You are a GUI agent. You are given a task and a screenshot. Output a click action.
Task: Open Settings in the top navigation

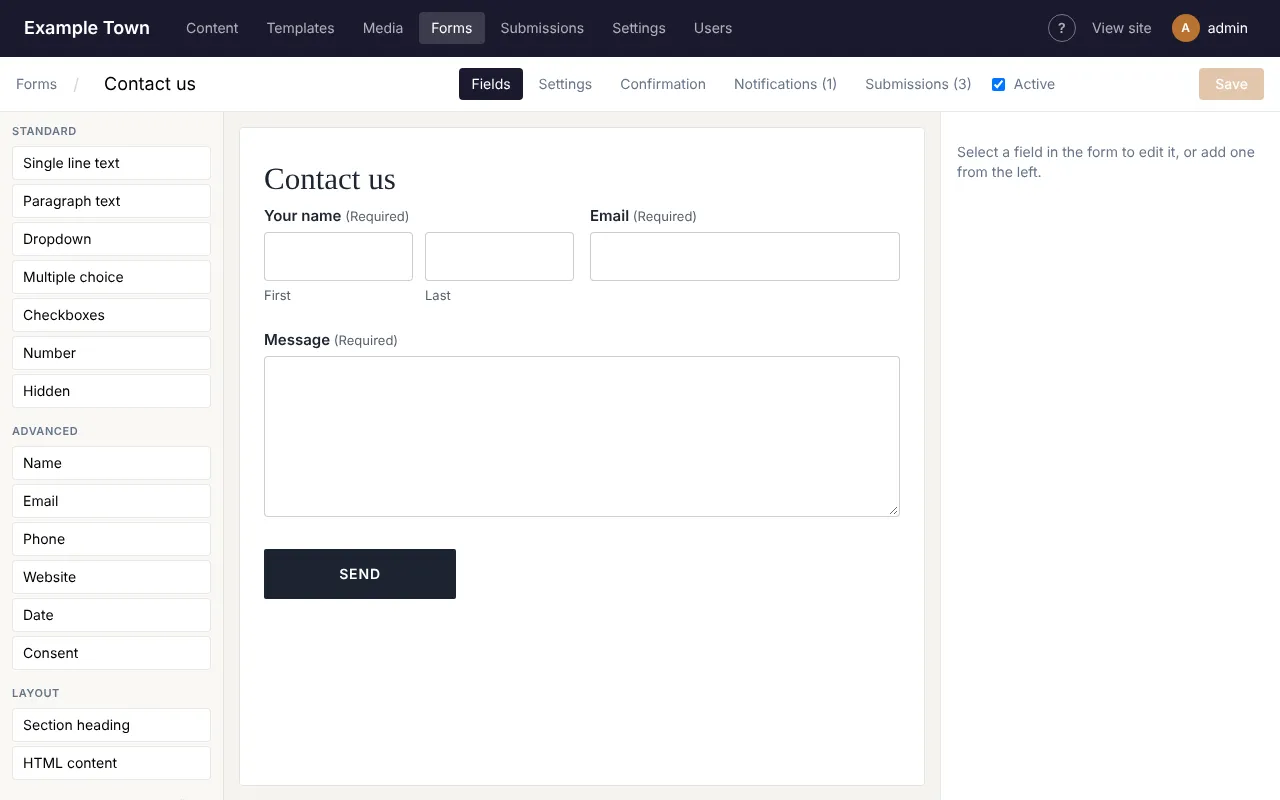coord(639,28)
